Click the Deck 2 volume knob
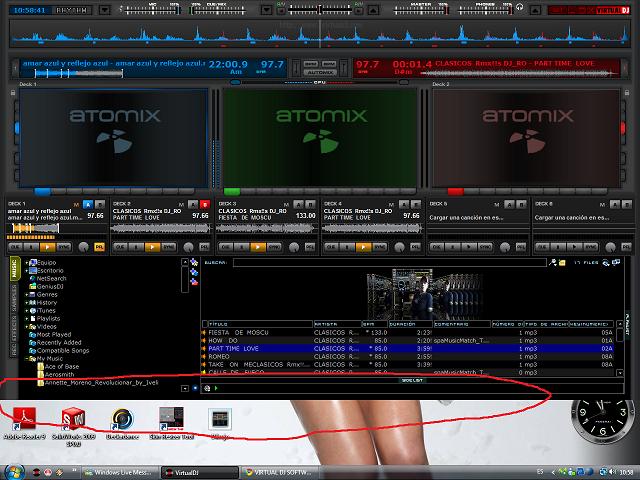This screenshot has height=480, width=640. coord(189,247)
